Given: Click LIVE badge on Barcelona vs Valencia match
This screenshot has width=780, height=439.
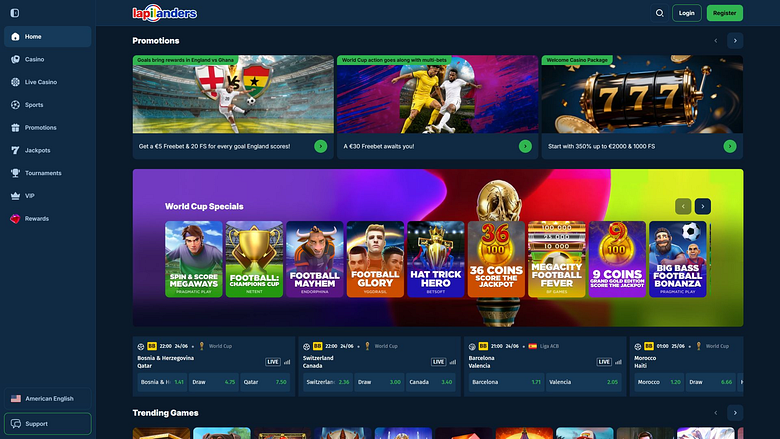Looking at the screenshot, I should coord(604,362).
